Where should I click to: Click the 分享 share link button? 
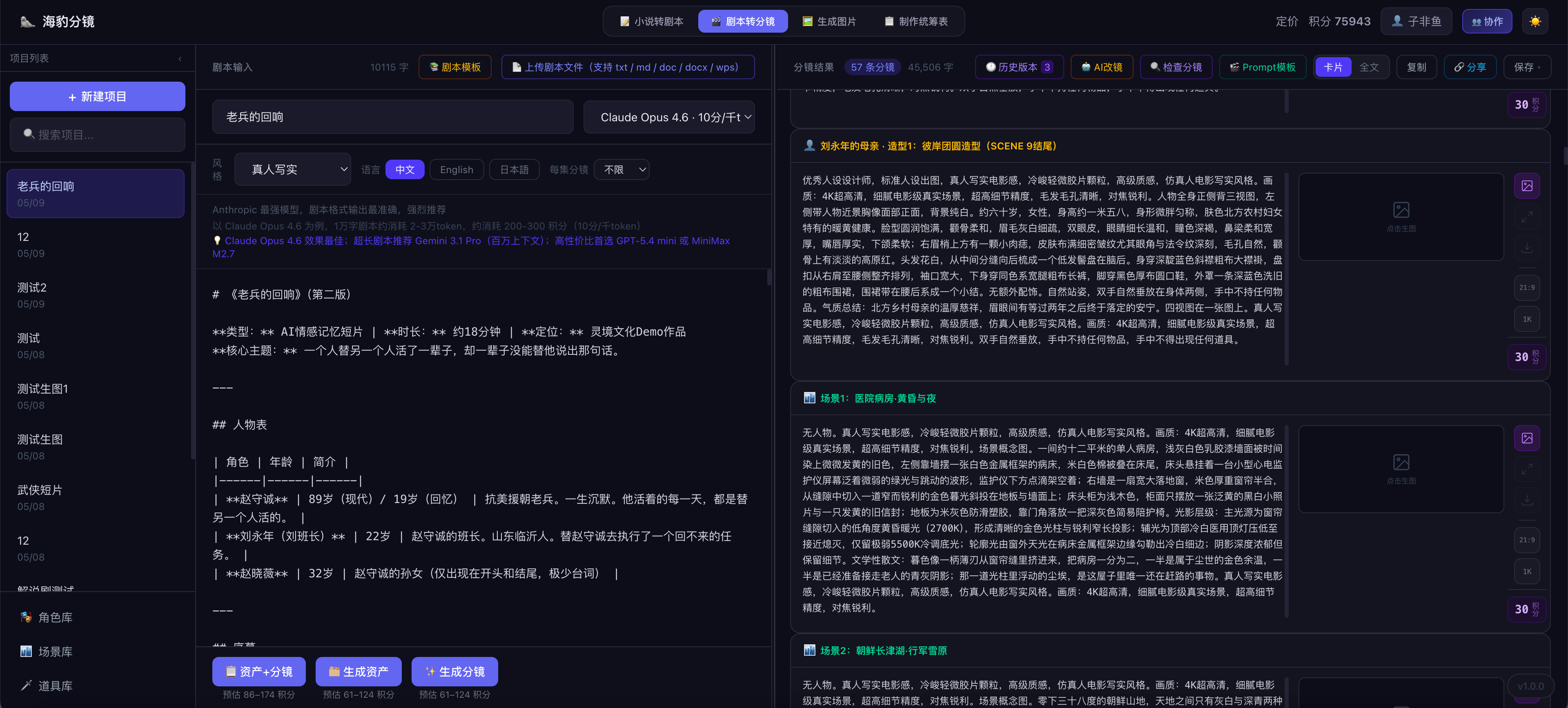[x=1470, y=67]
